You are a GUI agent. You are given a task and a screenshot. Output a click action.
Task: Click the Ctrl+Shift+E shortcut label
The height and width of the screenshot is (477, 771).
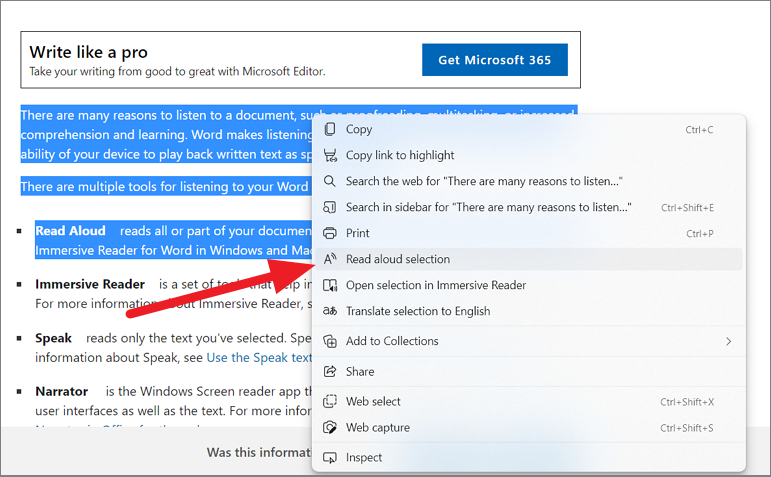687,208
